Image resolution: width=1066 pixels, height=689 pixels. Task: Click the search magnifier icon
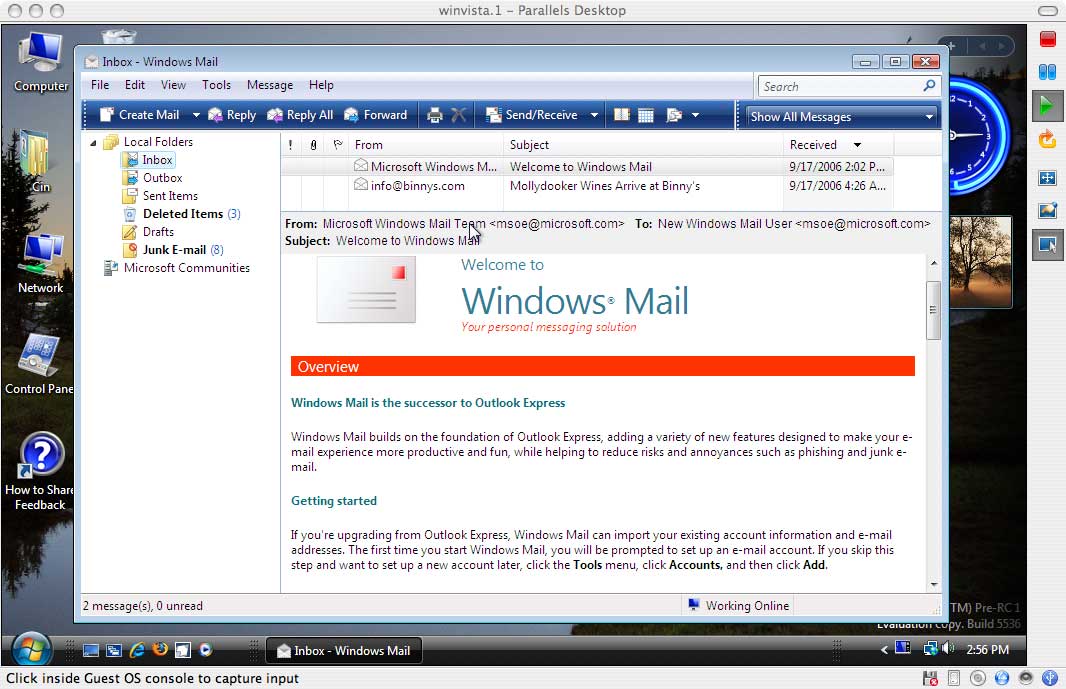[929, 86]
